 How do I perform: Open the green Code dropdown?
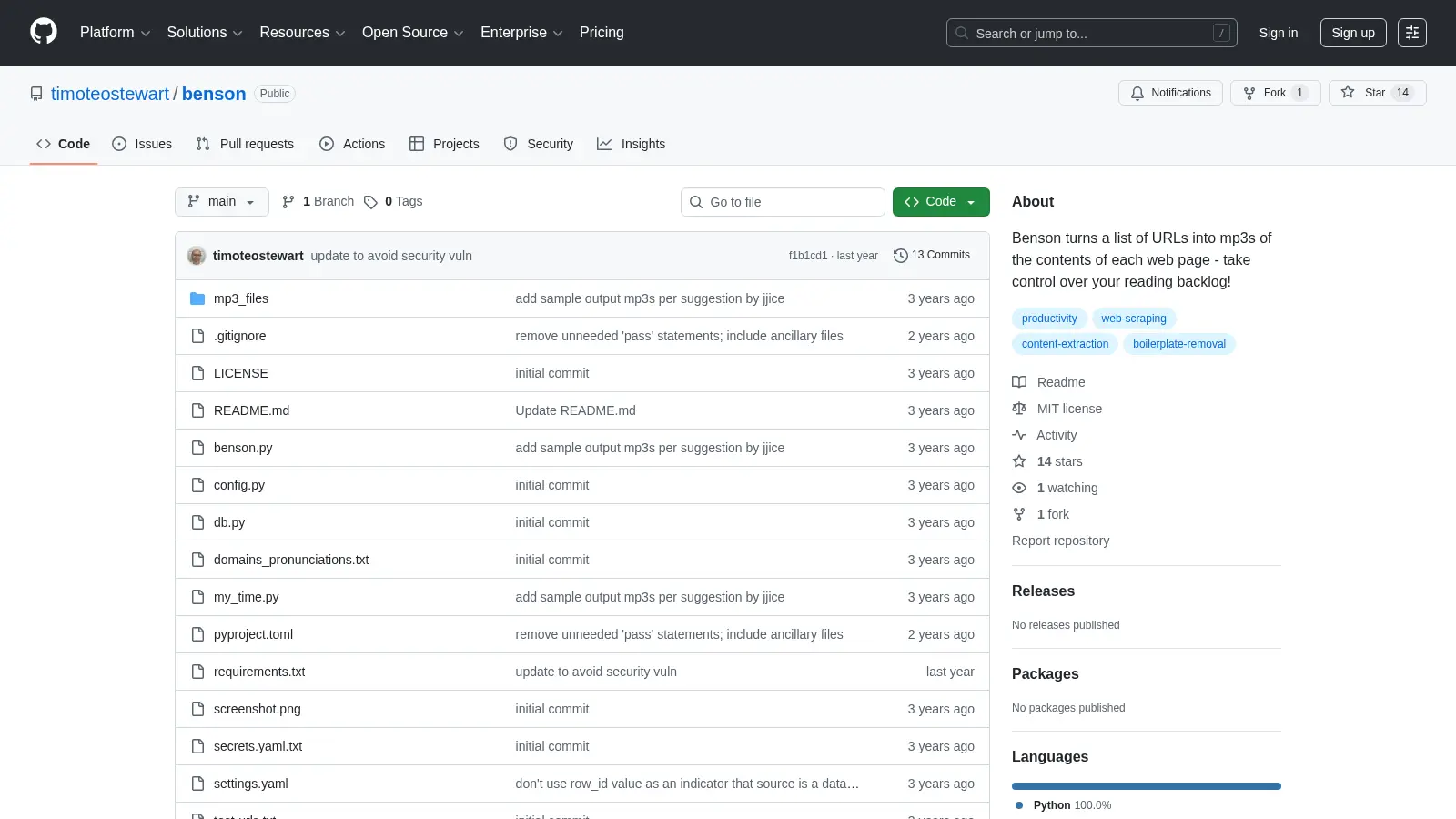[x=941, y=202]
